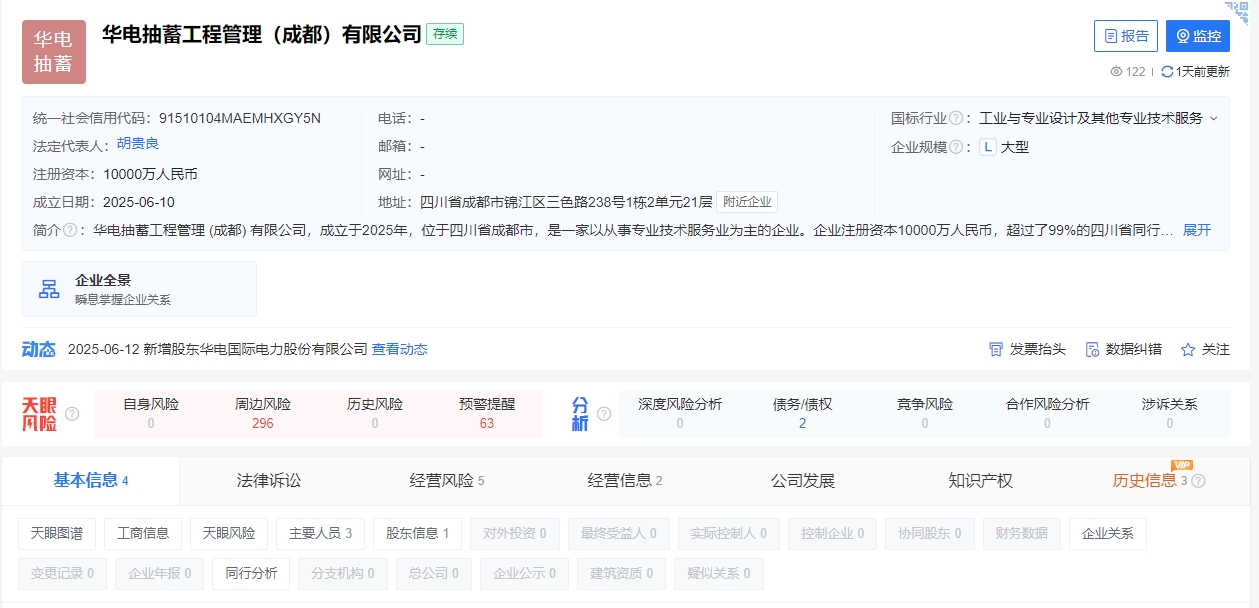Viewport: 1259px width, 608px height.
Task: Click the blue 监控 button
Action: [1197, 36]
